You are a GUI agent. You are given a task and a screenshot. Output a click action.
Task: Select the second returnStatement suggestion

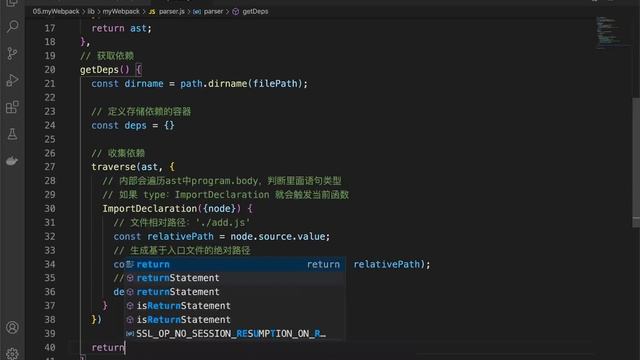(x=235, y=292)
